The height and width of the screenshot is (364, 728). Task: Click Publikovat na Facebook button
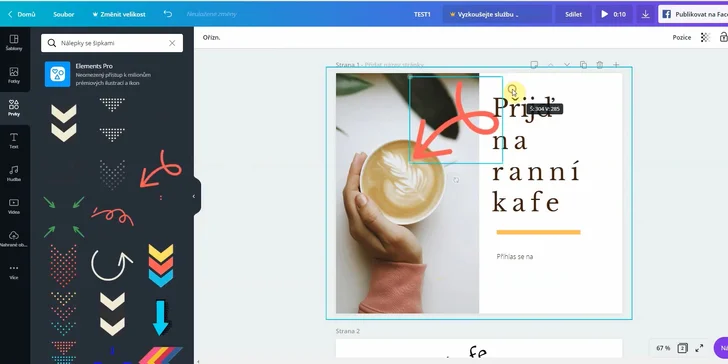point(693,14)
